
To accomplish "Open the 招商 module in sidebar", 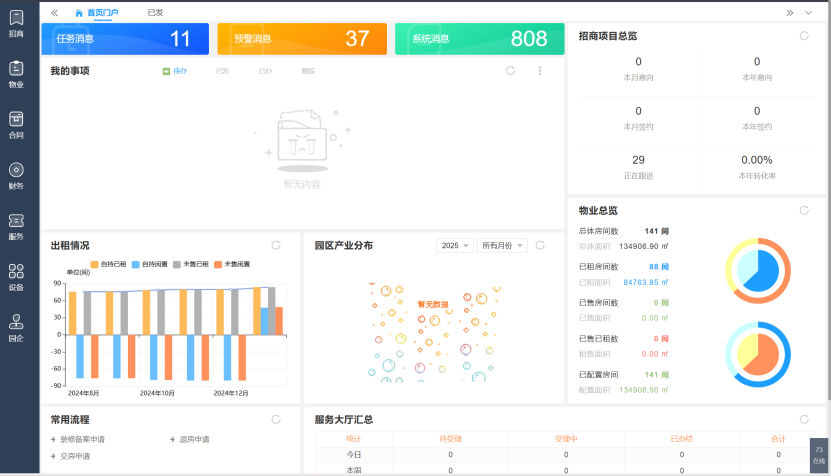I will 16,22.
